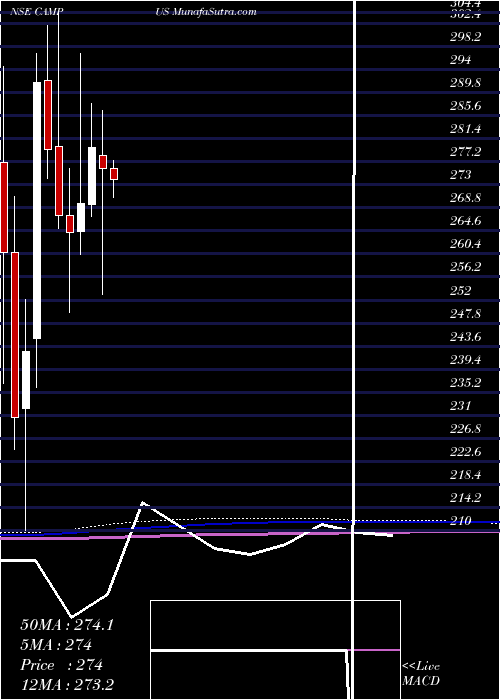Viewport: 500px width, 700px height.
Task: Select the 12MA : 273.2 readout
Action: pos(67,686)
